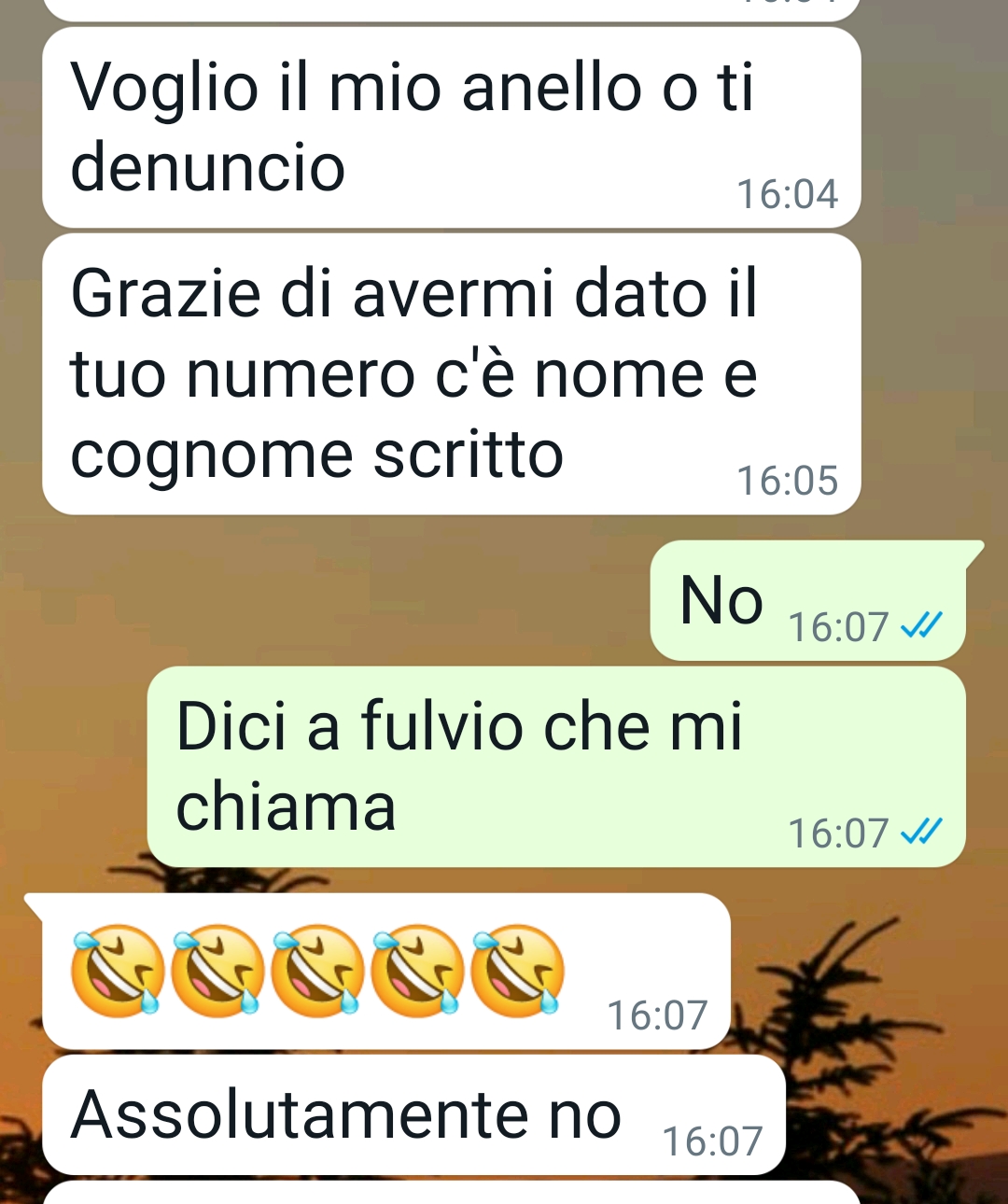Tap the partially visible bubble at bottom
Image resolution: width=1008 pixels, height=1204 pixels.
pos(452,1193)
